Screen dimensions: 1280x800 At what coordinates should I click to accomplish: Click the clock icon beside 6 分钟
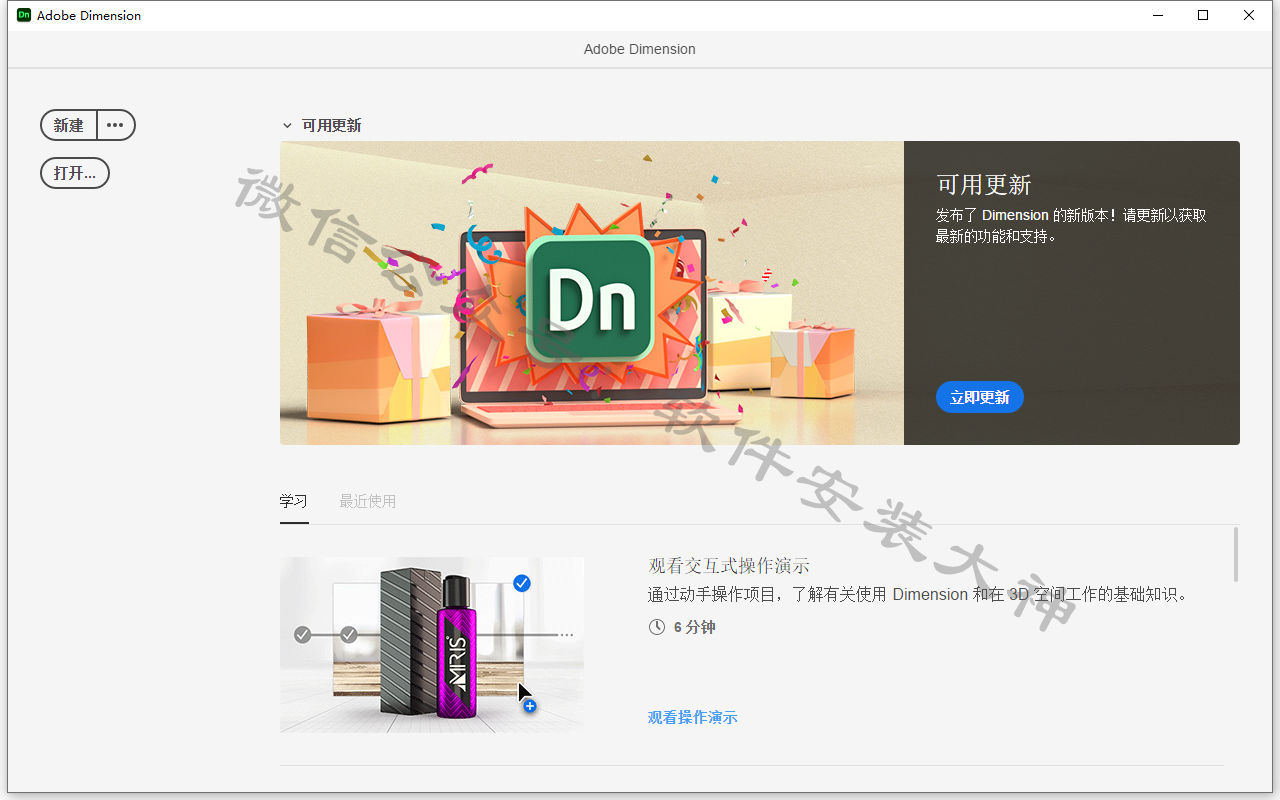coord(657,627)
